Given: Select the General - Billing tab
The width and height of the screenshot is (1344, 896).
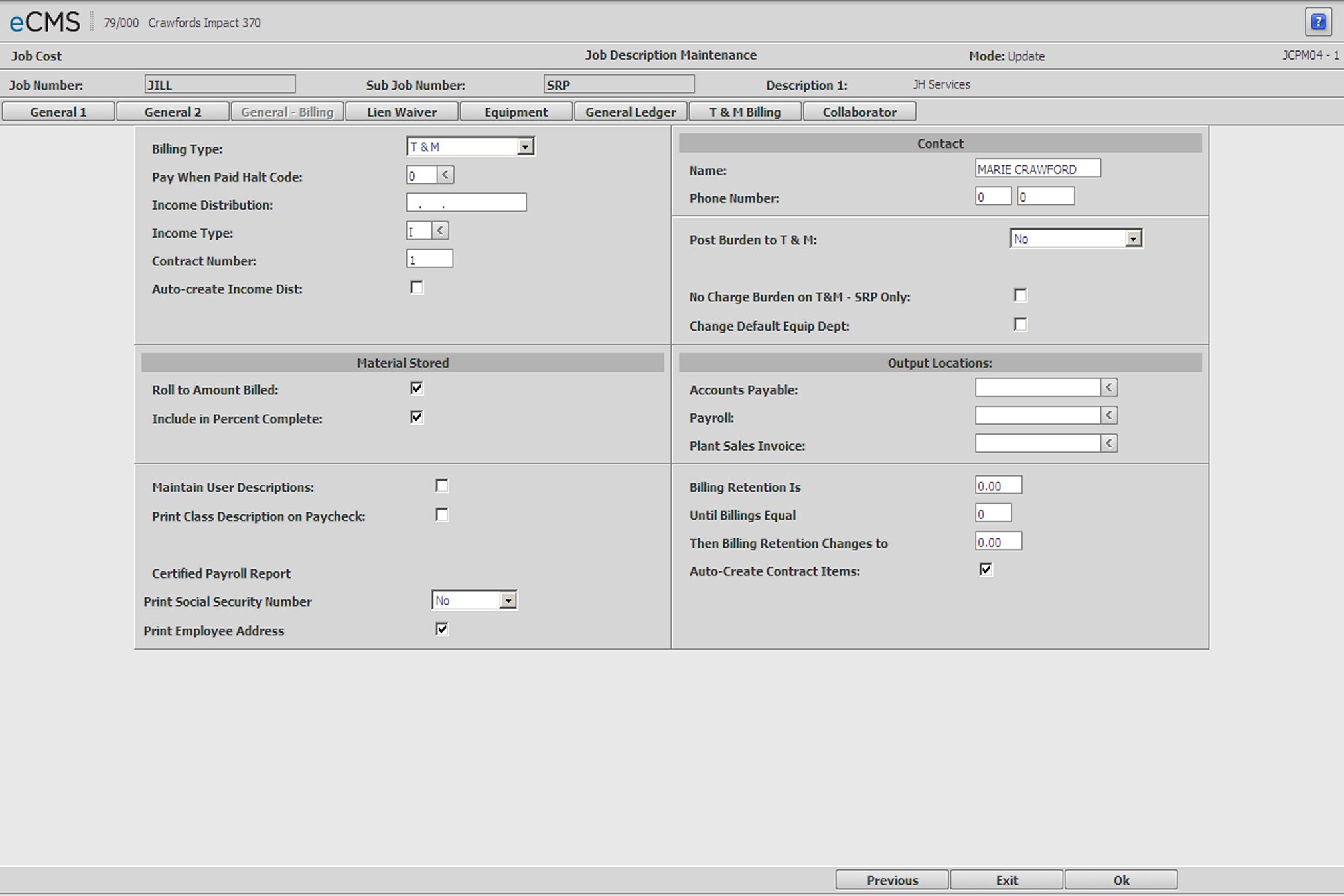Looking at the screenshot, I should tap(287, 112).
